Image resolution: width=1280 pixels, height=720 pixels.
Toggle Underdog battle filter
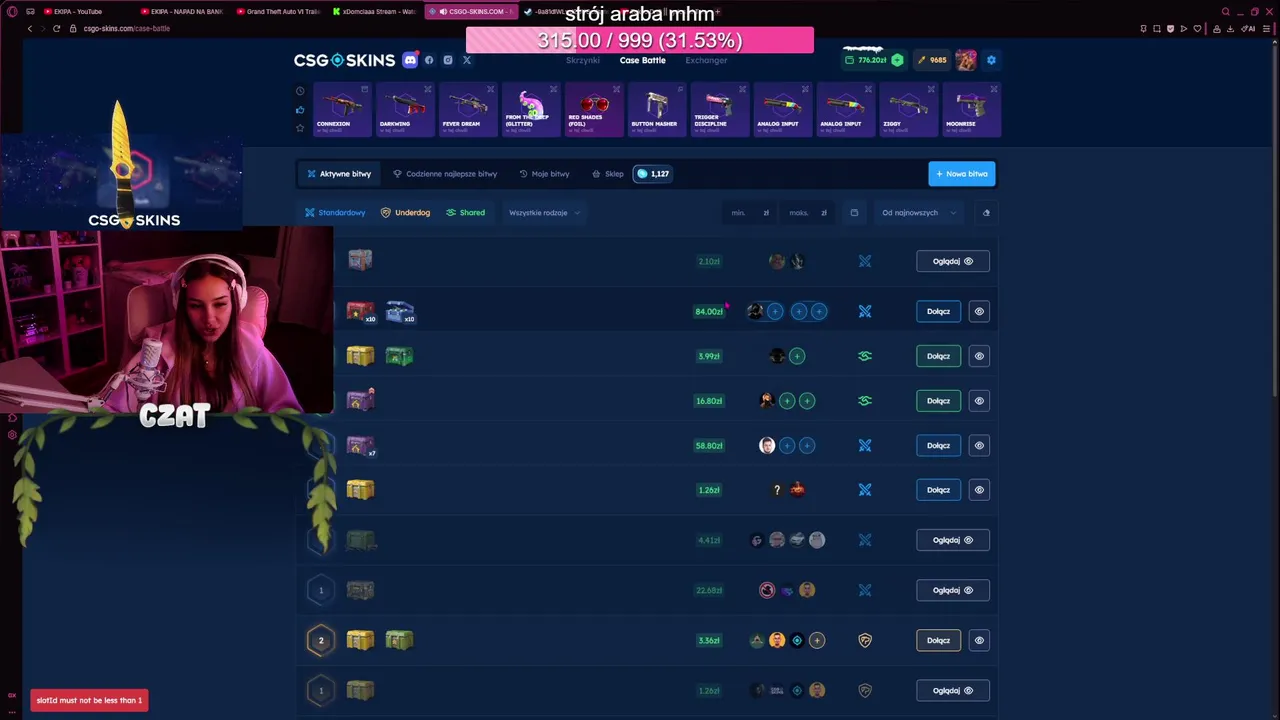coord(405,213)
